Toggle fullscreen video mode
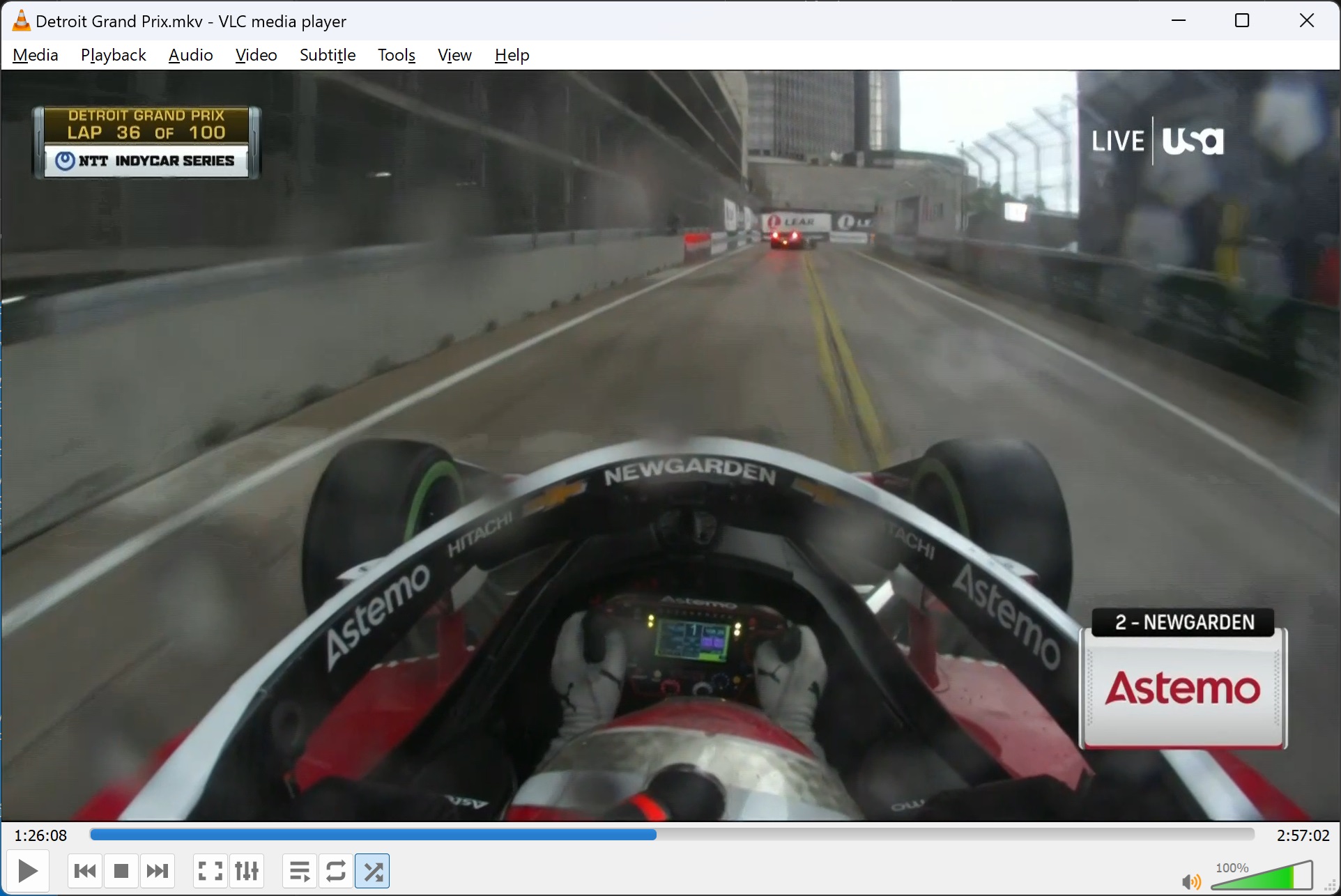The image size is (1341, 896). pos(210,871)
